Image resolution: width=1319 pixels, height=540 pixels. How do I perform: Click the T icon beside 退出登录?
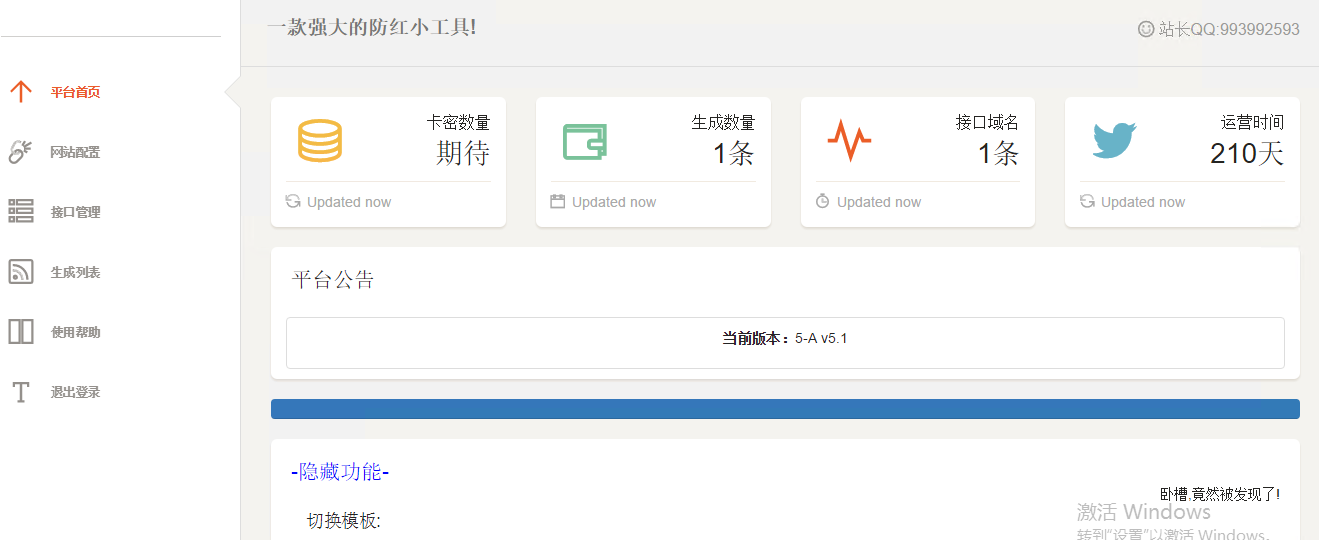(x=21, y=392)
